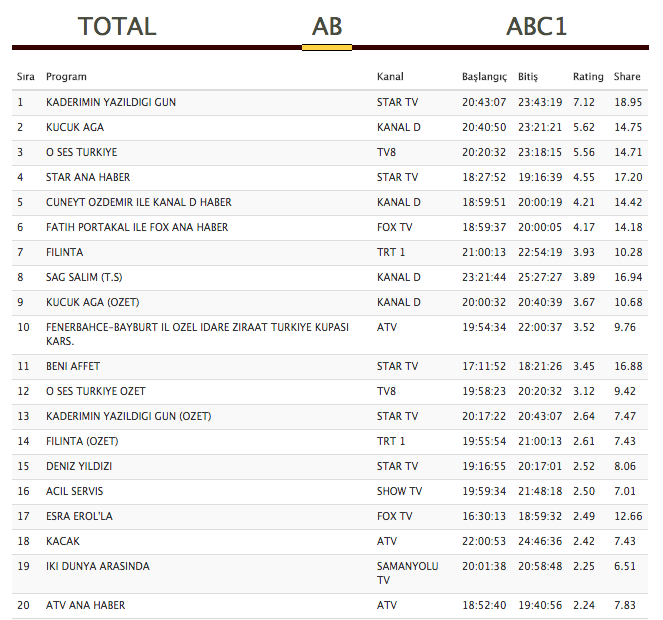Click FOX TV channel in ESRA EROL'LA row
The image size is (663, 620).
(395, 516)
